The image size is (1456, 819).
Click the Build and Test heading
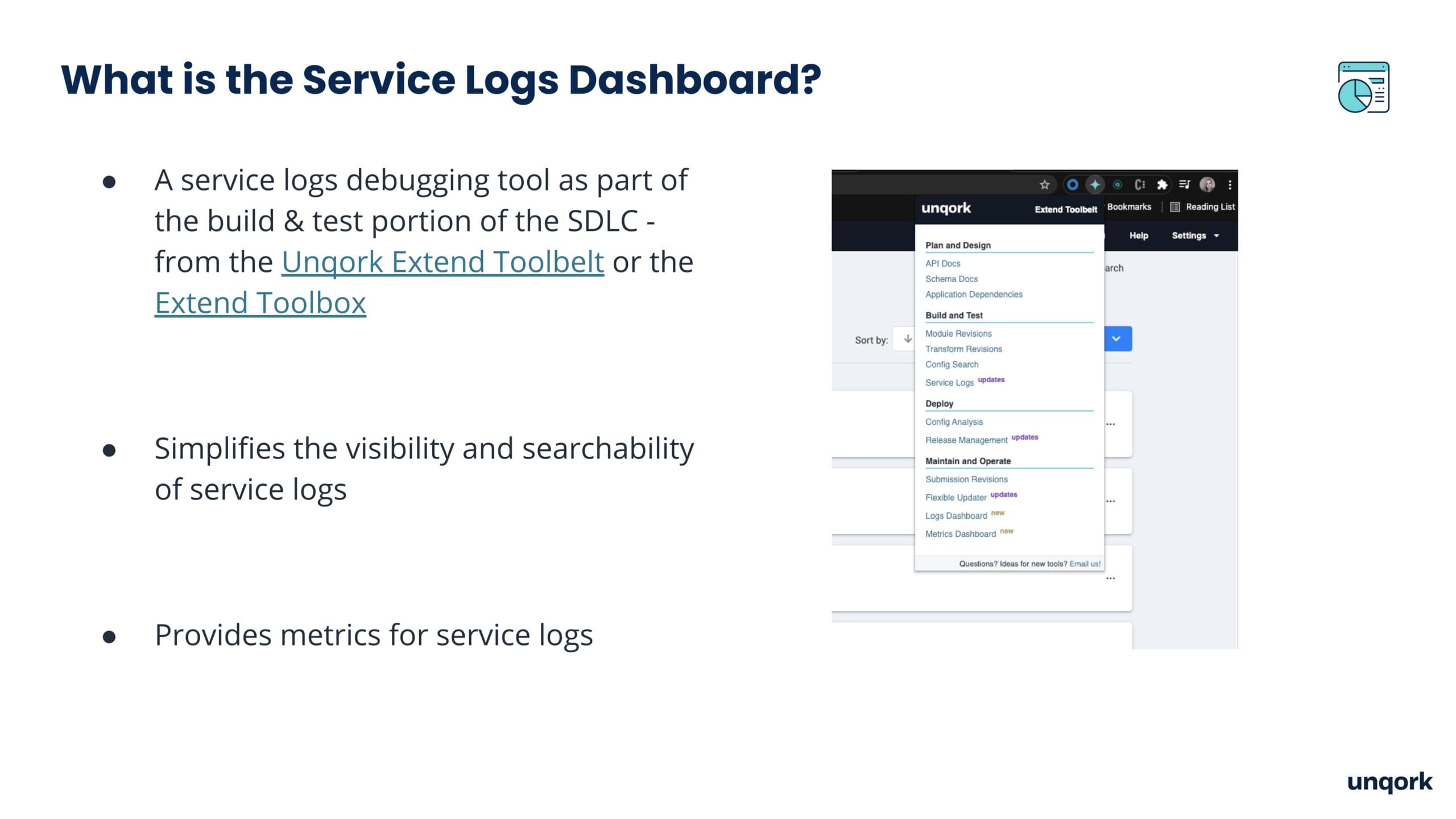click(954, 315)
